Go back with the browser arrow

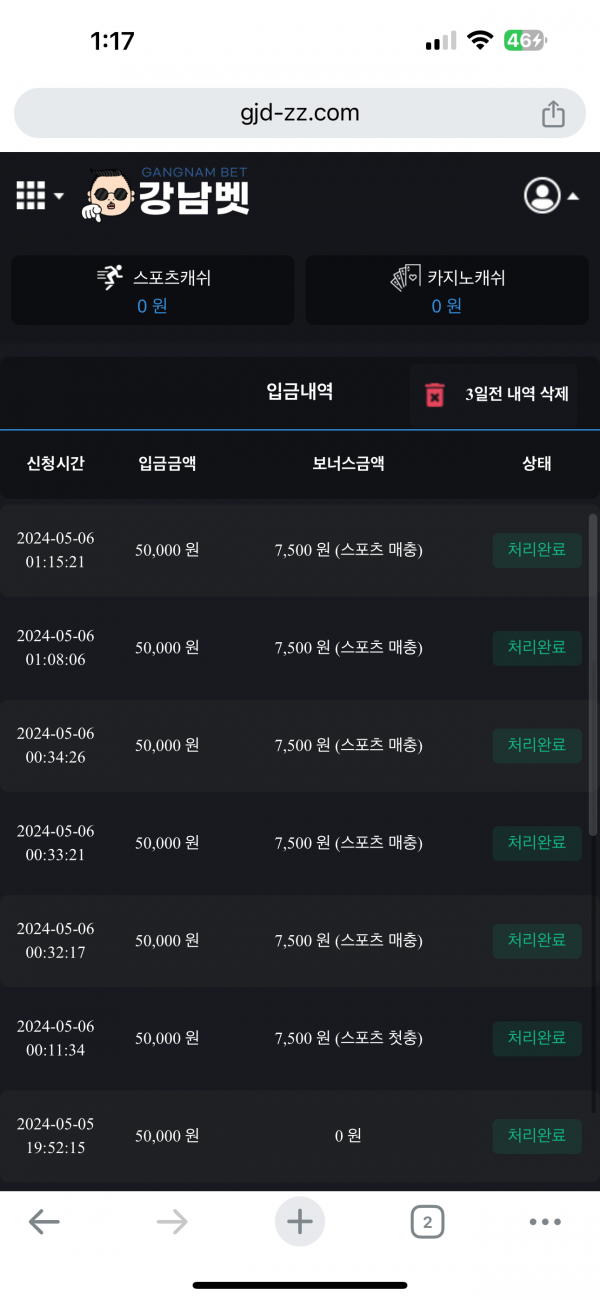[44, 1221]
